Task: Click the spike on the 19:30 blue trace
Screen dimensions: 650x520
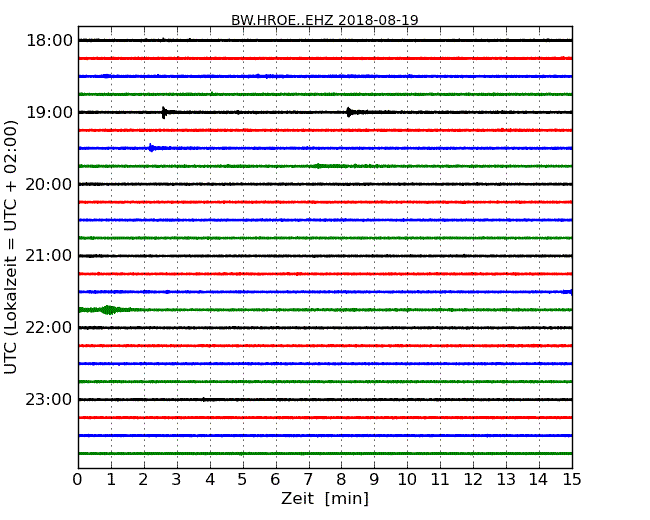Action: pos(151,148)
